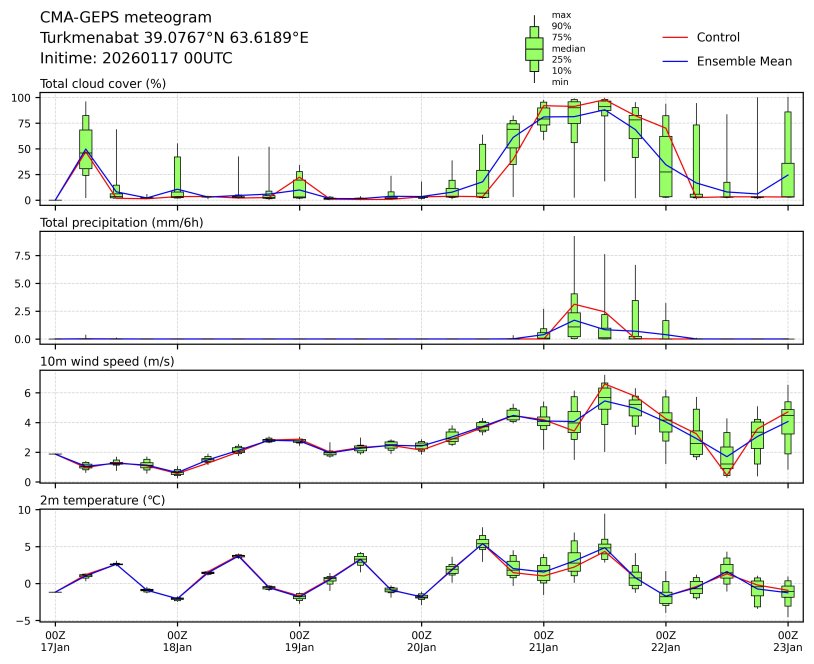The image size is (814, 664).
Task: Click the 00Z 21Jan x-axis tick label
Action: (x=544, y=641)
